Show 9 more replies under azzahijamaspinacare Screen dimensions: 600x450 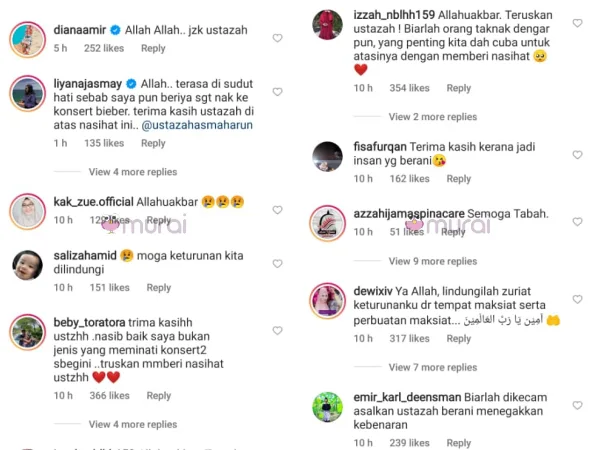click(433, 261)
